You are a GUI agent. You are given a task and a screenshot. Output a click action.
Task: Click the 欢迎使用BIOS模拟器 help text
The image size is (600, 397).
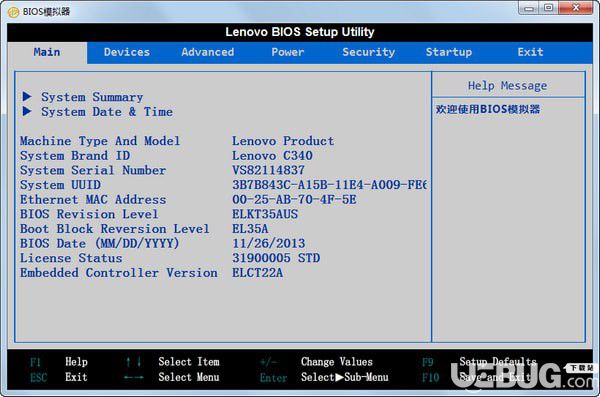[488, 109]
